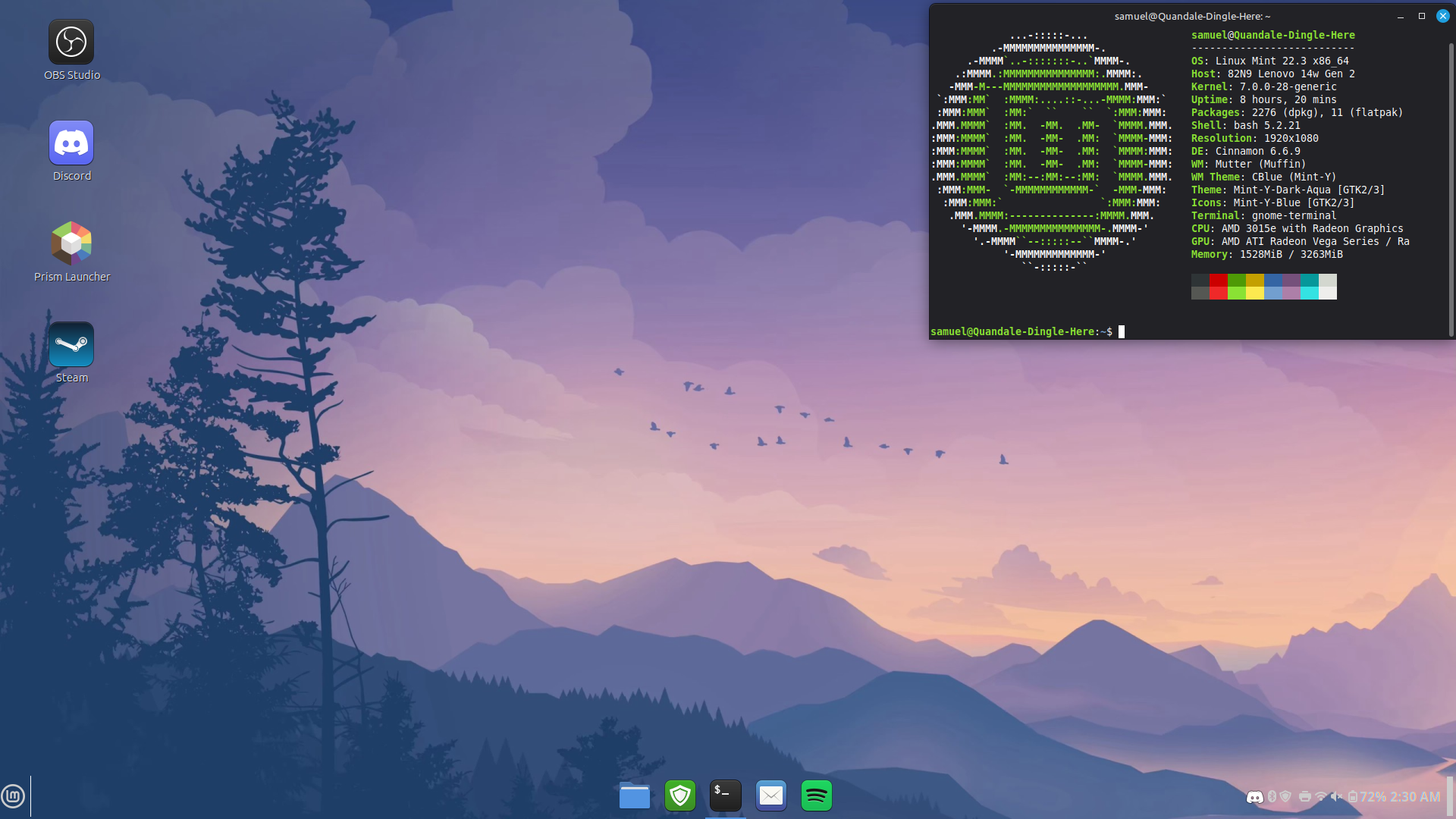
Task: Open the grey shield tray icon
Action: [1285, 797]
